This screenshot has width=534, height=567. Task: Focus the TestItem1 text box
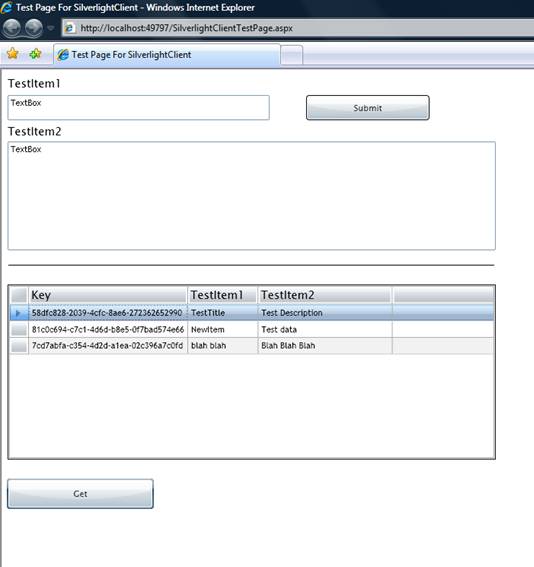138,107
